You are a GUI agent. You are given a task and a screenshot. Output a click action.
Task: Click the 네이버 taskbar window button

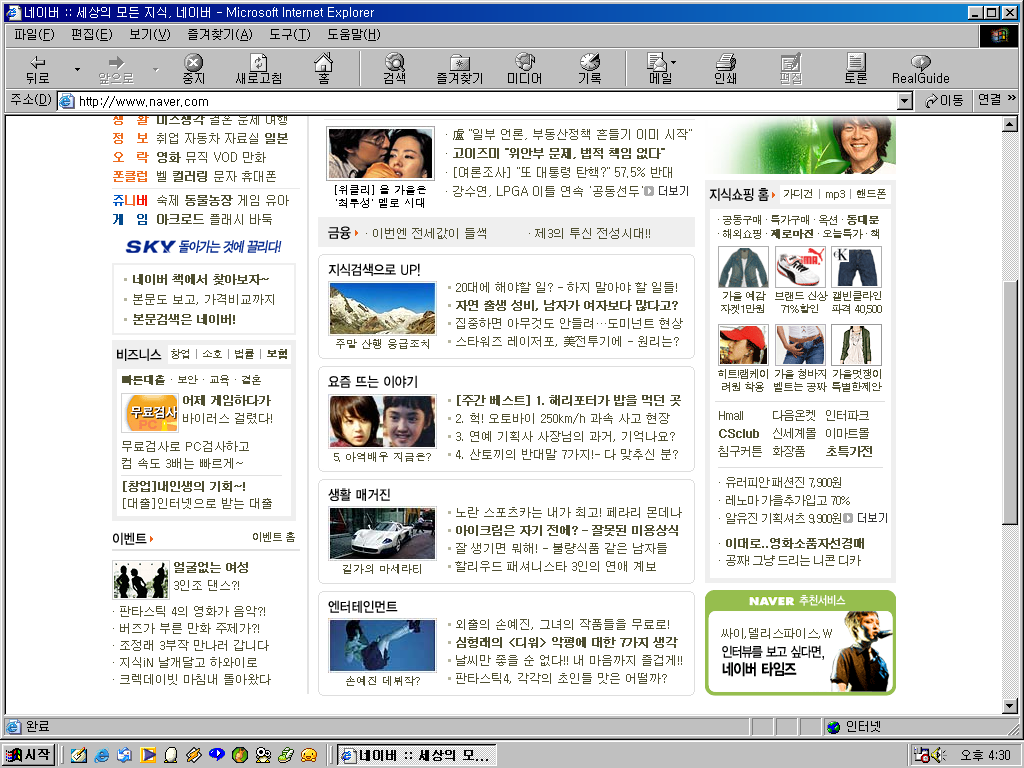417,756
